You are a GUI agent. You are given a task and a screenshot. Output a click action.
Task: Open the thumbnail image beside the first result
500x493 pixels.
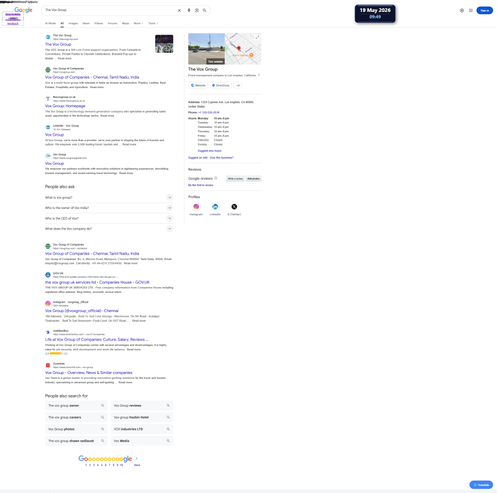pos(164,44)
